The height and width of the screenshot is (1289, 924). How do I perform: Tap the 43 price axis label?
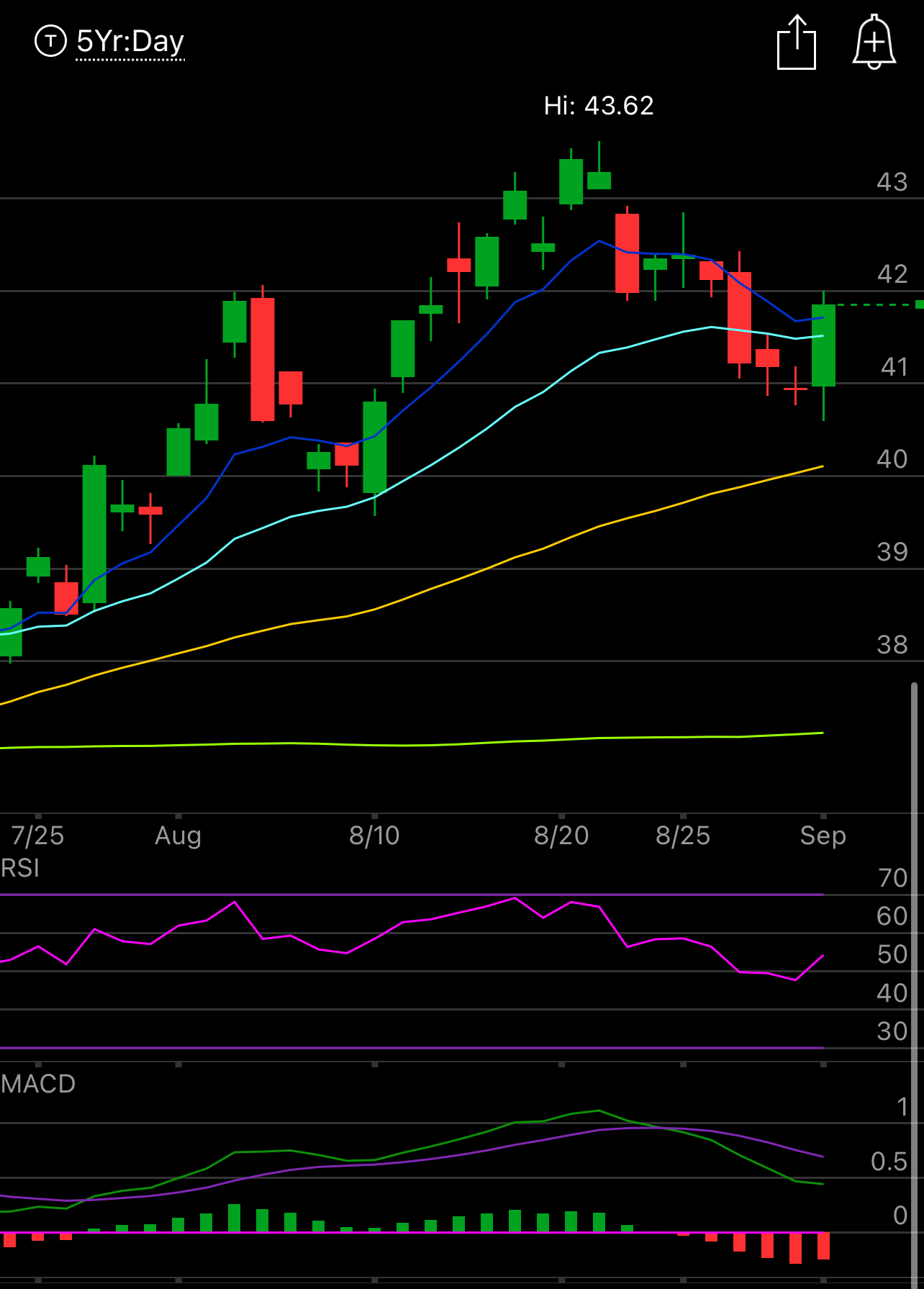click(892, 182)
